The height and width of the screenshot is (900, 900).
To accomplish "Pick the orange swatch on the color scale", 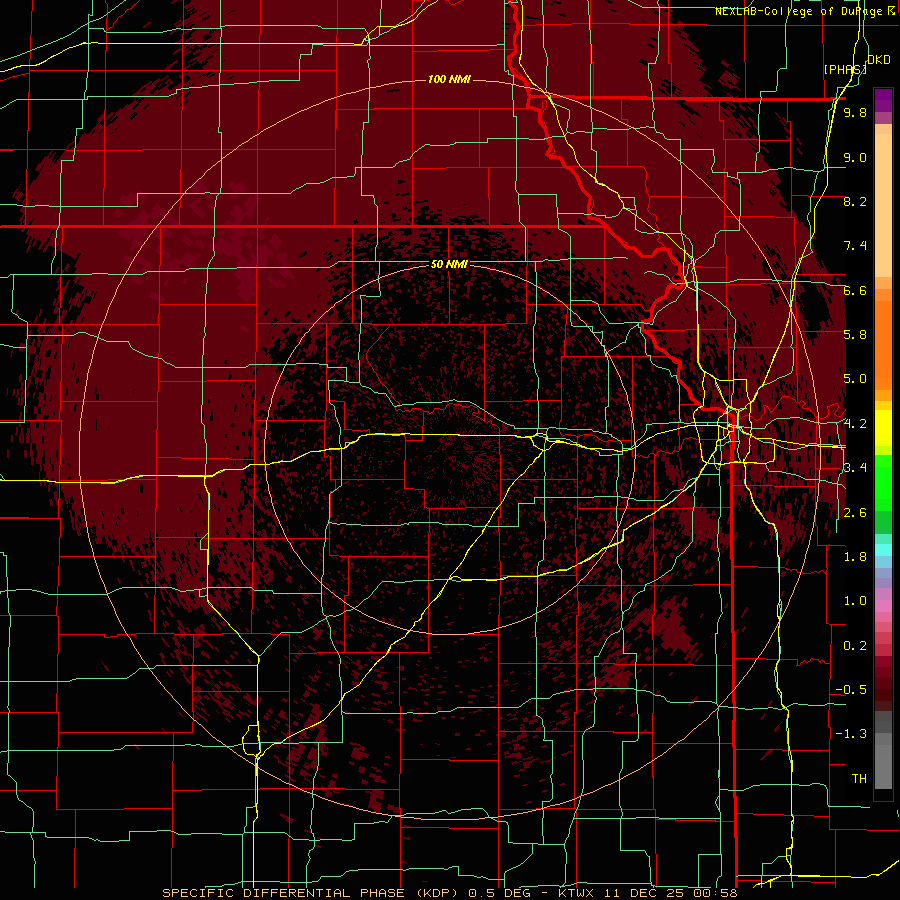I will pos(883,344).
